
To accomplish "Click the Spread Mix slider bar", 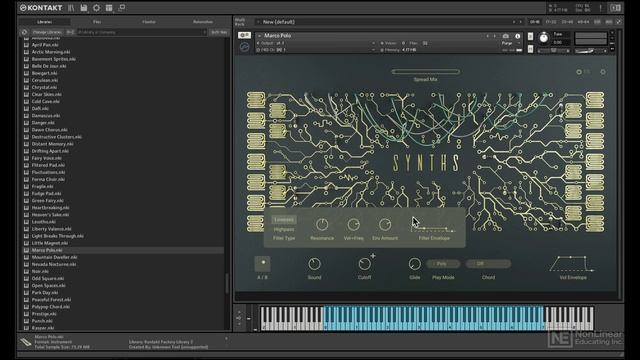I will (x=425, y=72).
